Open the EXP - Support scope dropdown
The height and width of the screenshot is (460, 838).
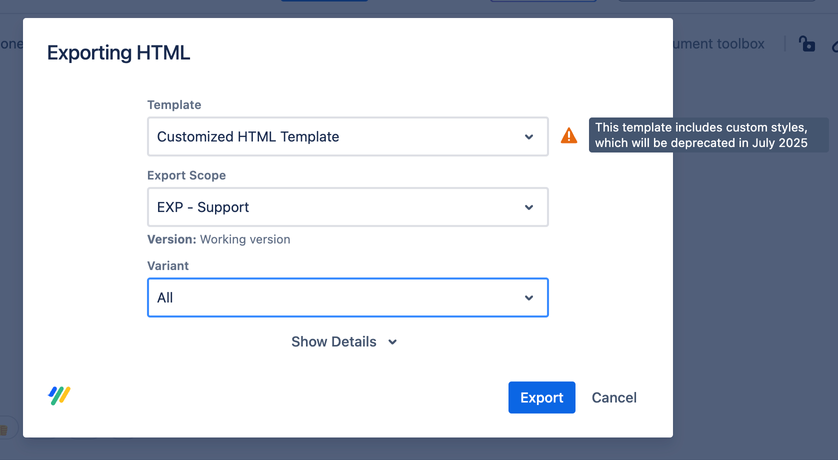(347, 207)
